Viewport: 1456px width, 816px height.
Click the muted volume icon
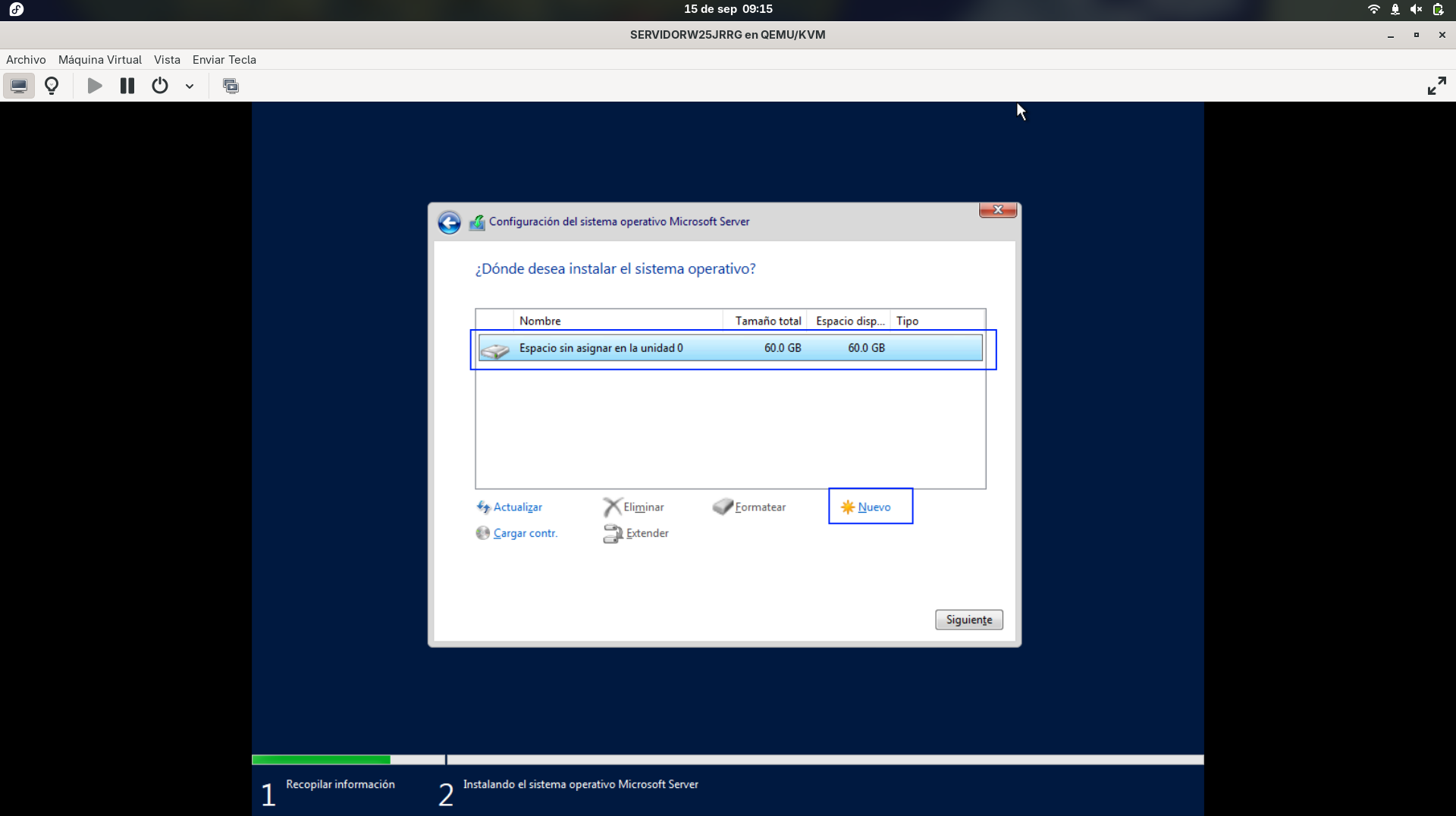1416,9
